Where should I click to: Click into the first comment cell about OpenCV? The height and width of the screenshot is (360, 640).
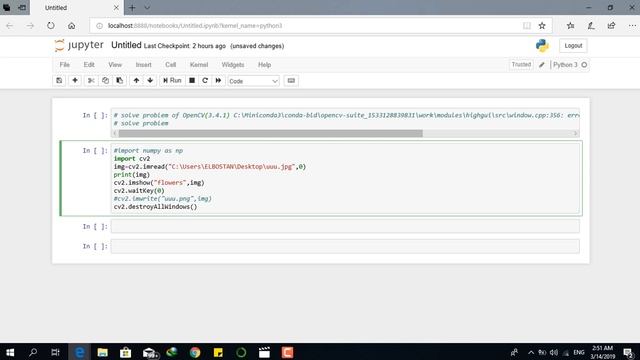345,119
